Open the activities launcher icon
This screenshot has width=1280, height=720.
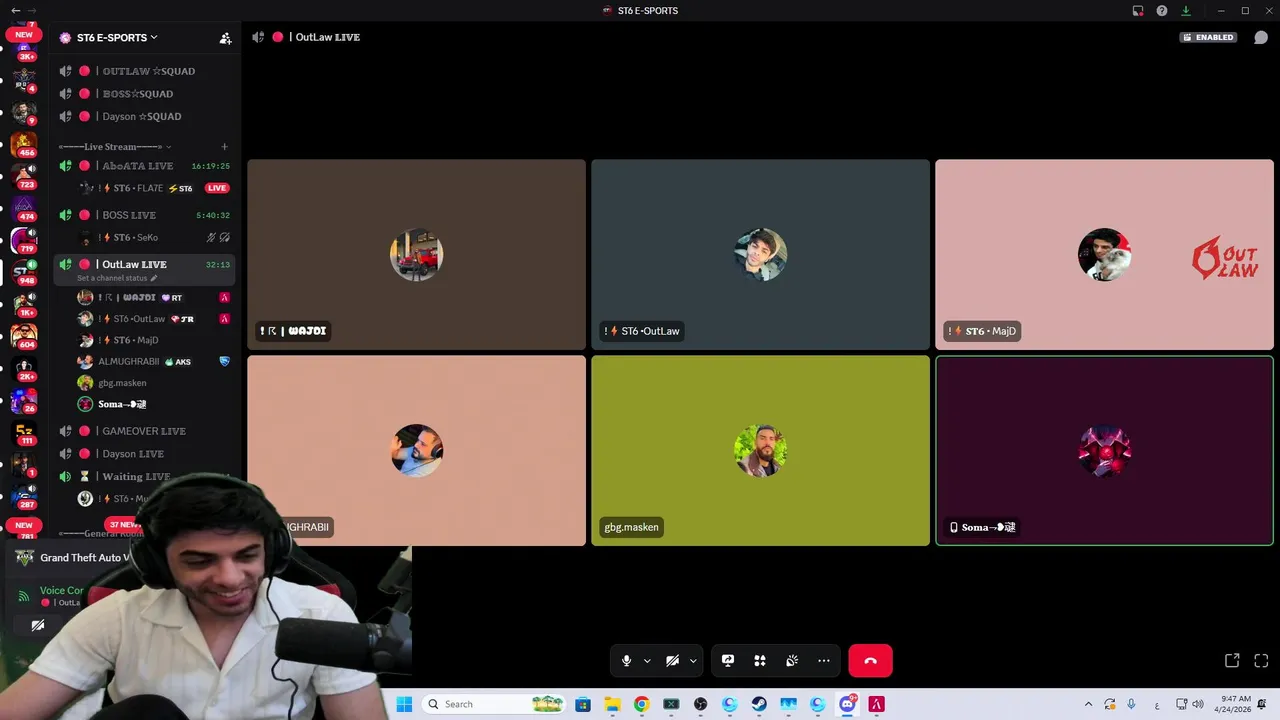point(760,661)
